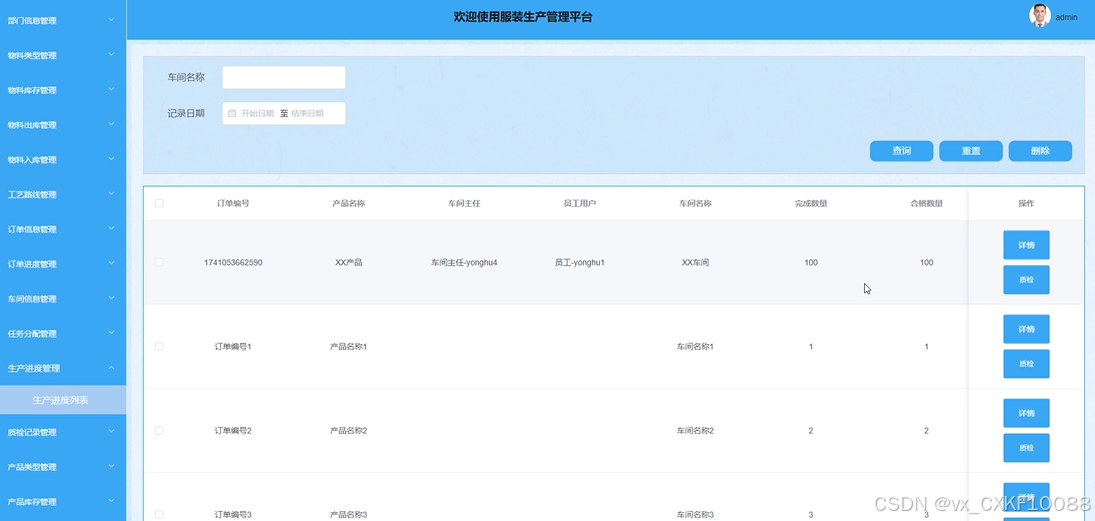The height and width of the screenshot is (521, 1095).
Task: Select 生产进度列表 submenu item
Action: coord(63,400)
